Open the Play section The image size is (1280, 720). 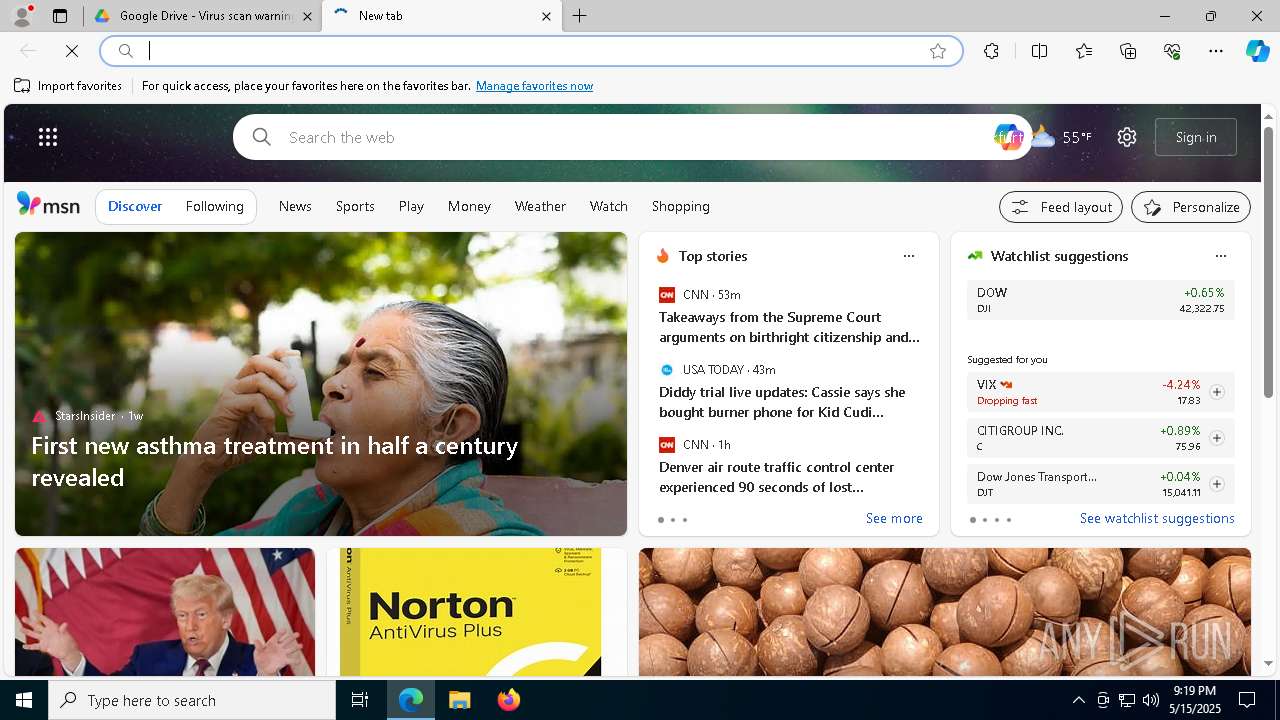coord(411,206)
